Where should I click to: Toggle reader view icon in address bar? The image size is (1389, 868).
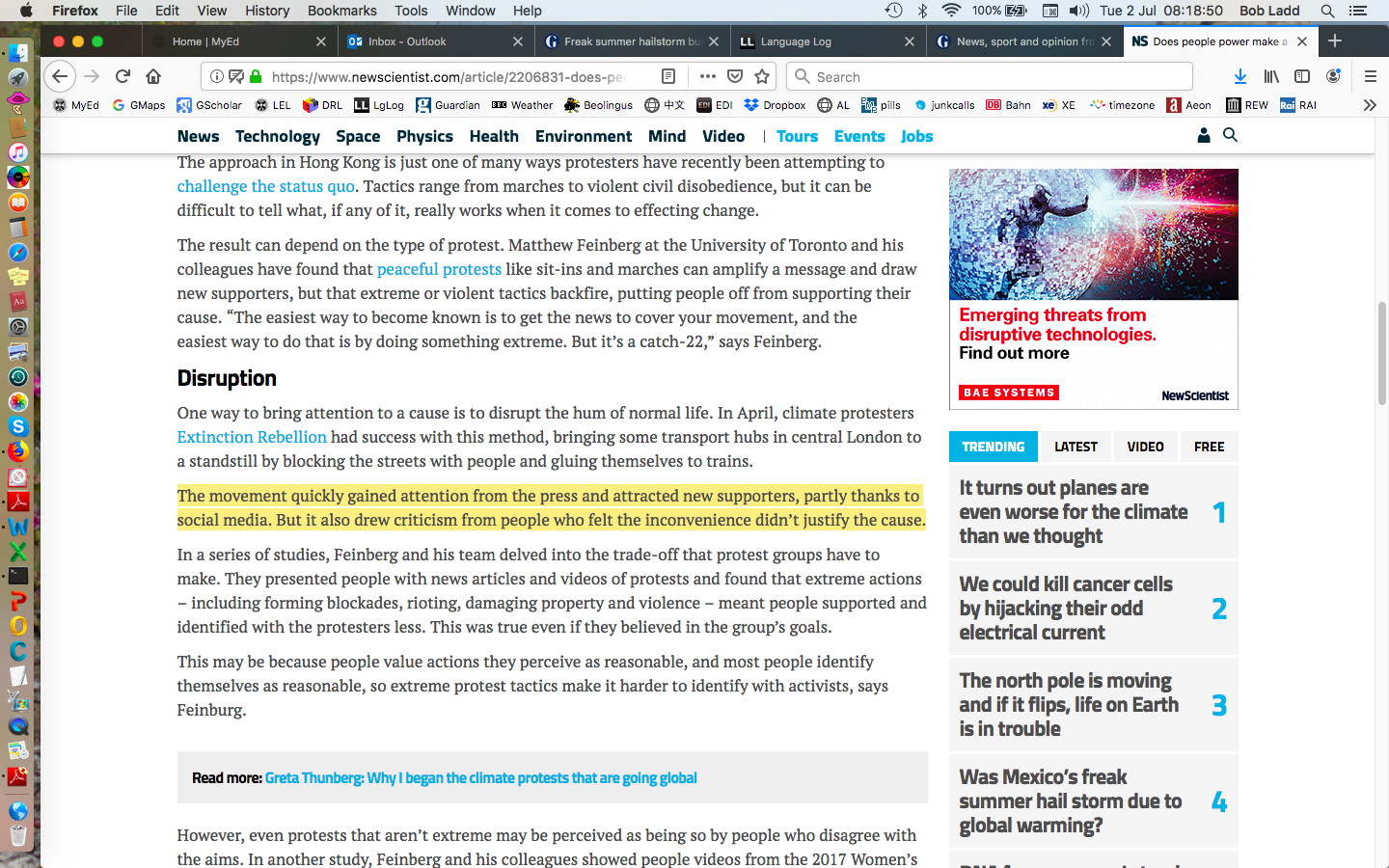(667, 76)
